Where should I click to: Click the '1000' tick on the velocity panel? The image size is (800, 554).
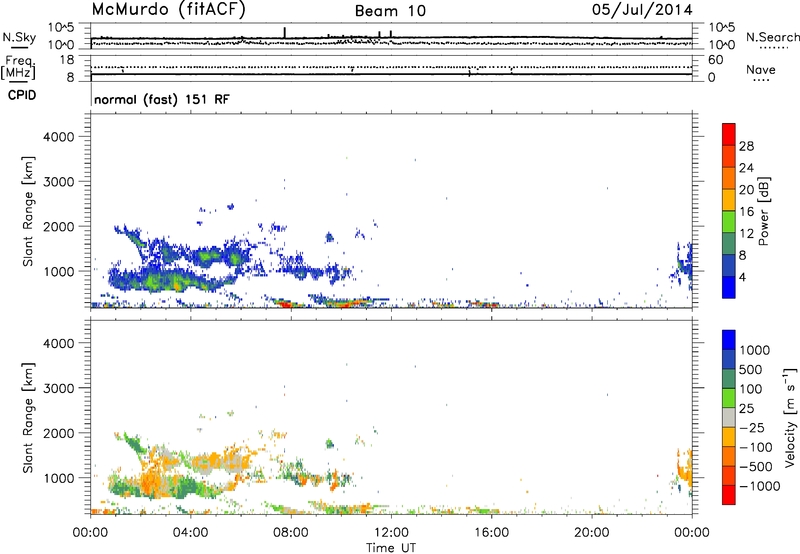tap(58, 478)
